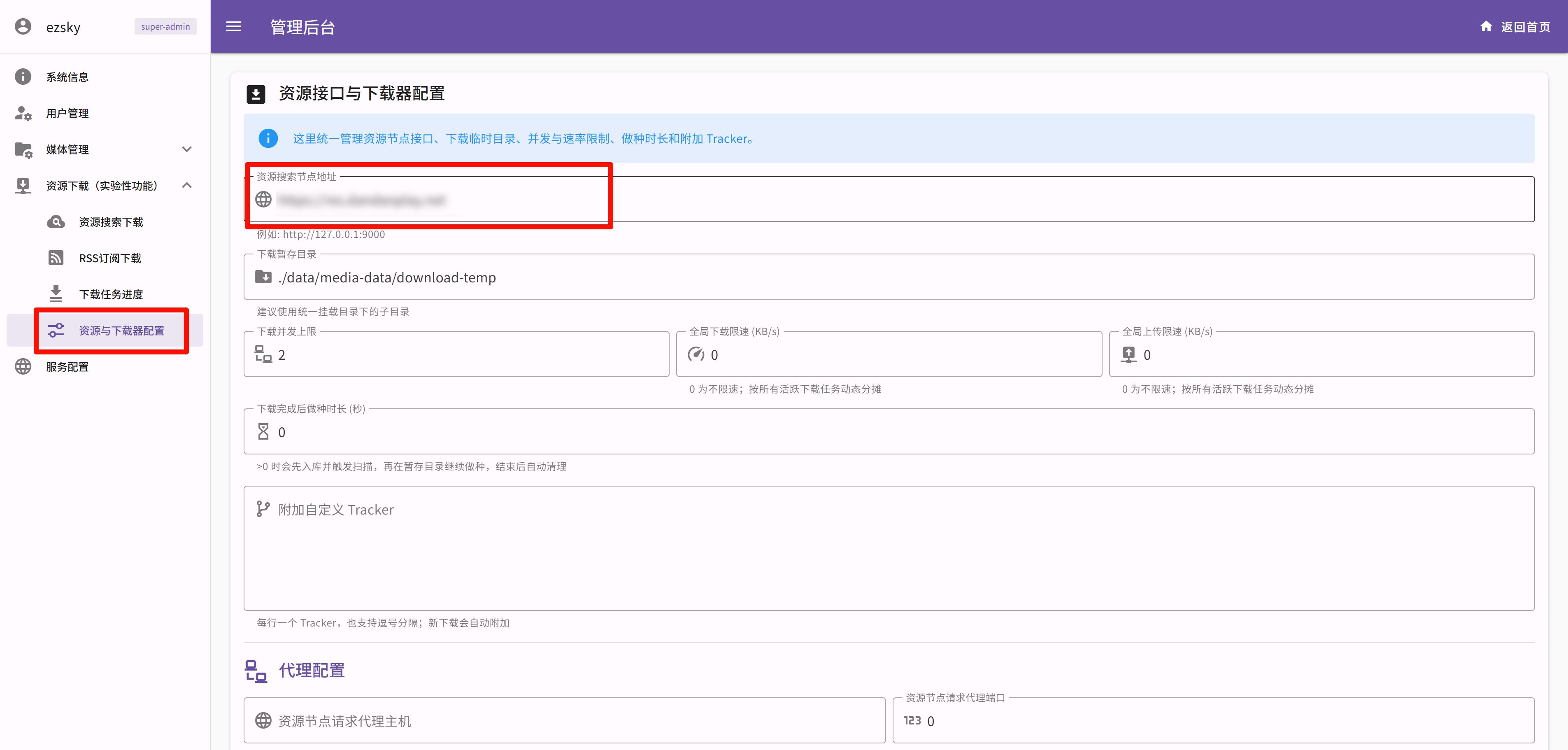This screenshot has width=1568, height=750.
Task: Click the download arrow icon for 下载任务进度
Action: pos(56,294)
